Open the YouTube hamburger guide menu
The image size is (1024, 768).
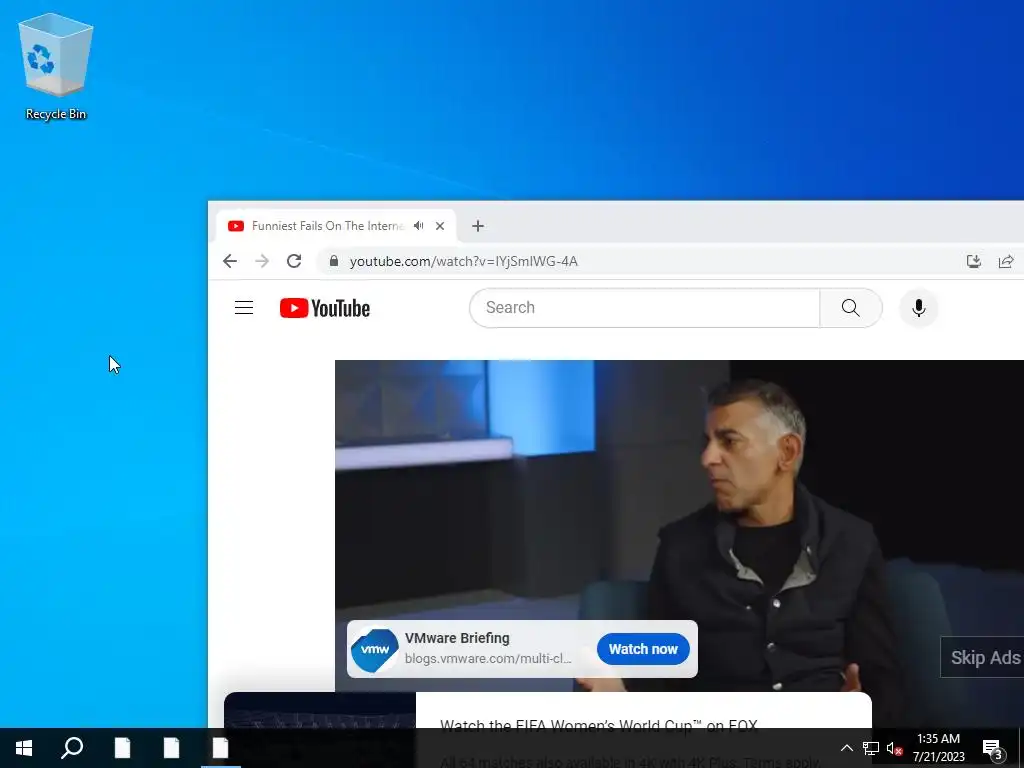click(244, 308)
